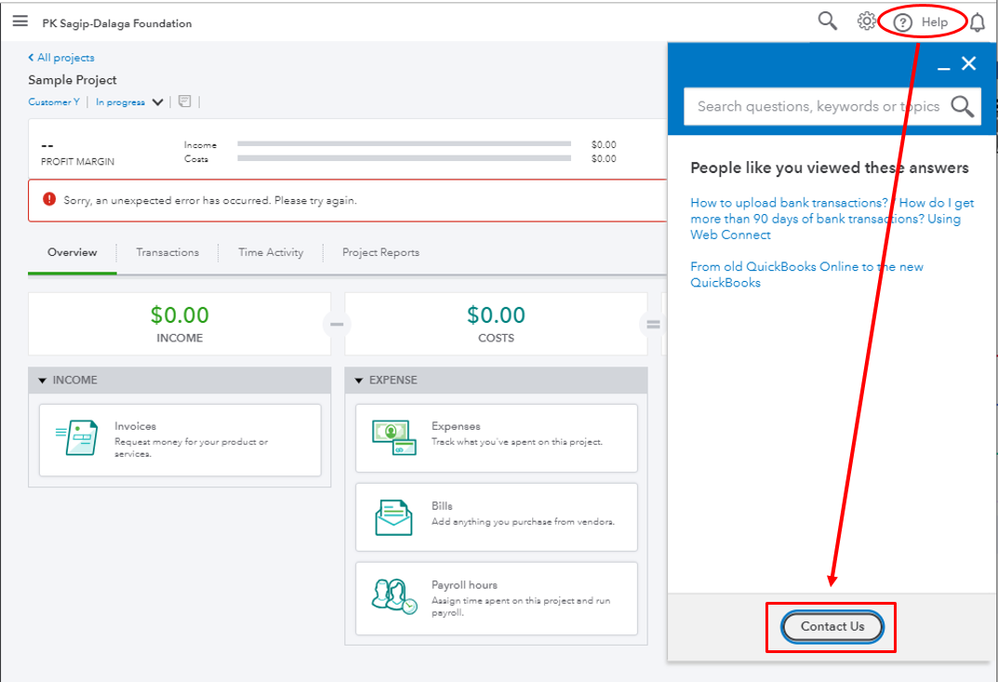Click the equals operator circle after COSTS
Image resolution: width=998 pixels, height=682 pixels.
pyautogui.click(x=653, y=324)
